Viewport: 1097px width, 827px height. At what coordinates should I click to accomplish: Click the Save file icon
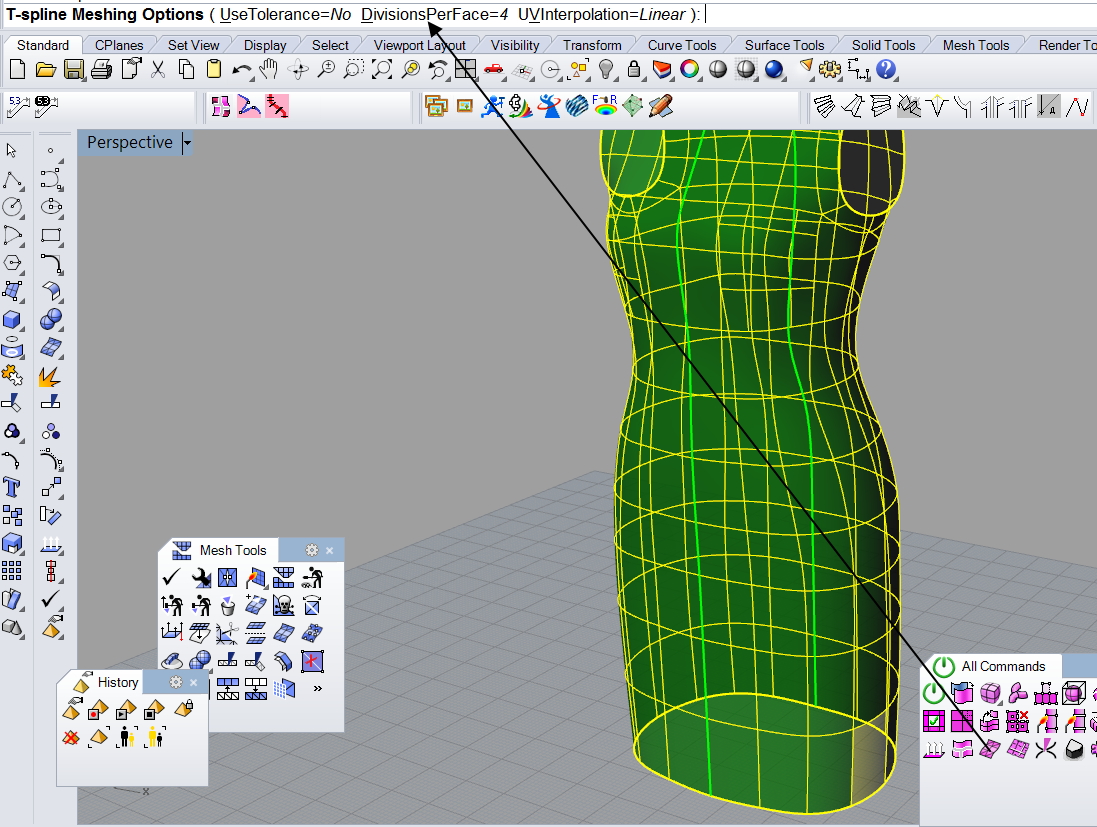point(73,69)
